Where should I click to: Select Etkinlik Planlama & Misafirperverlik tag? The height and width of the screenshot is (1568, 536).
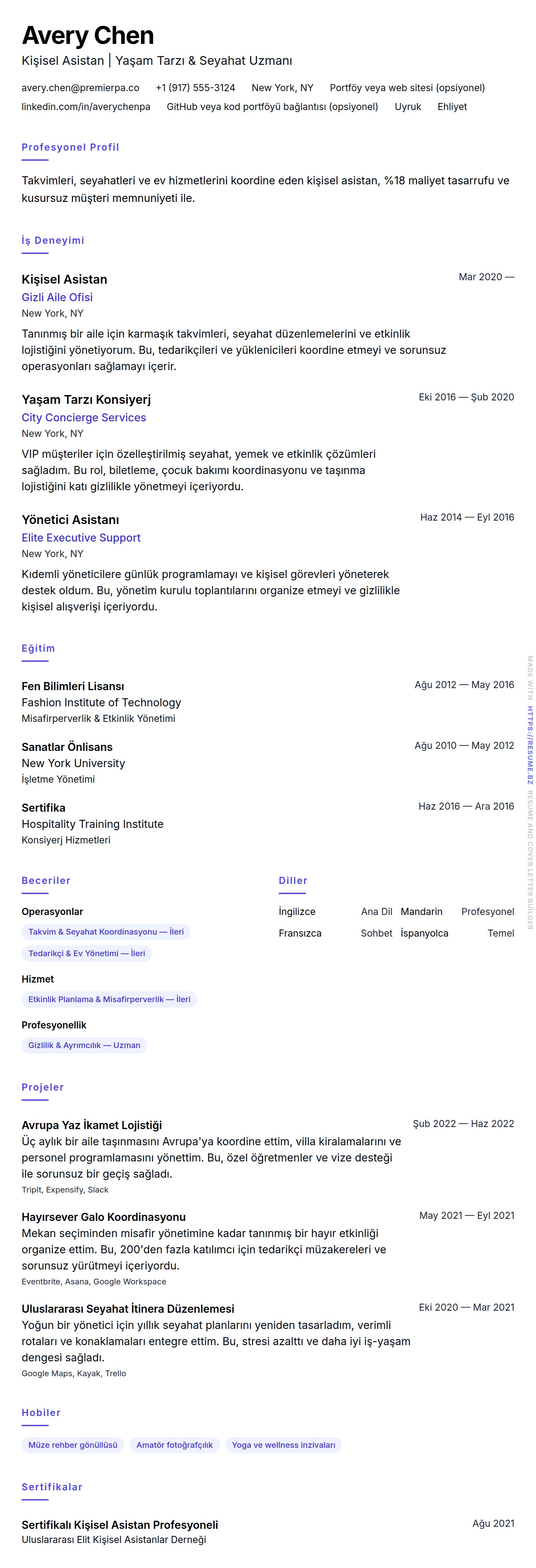tap(109, 999)
